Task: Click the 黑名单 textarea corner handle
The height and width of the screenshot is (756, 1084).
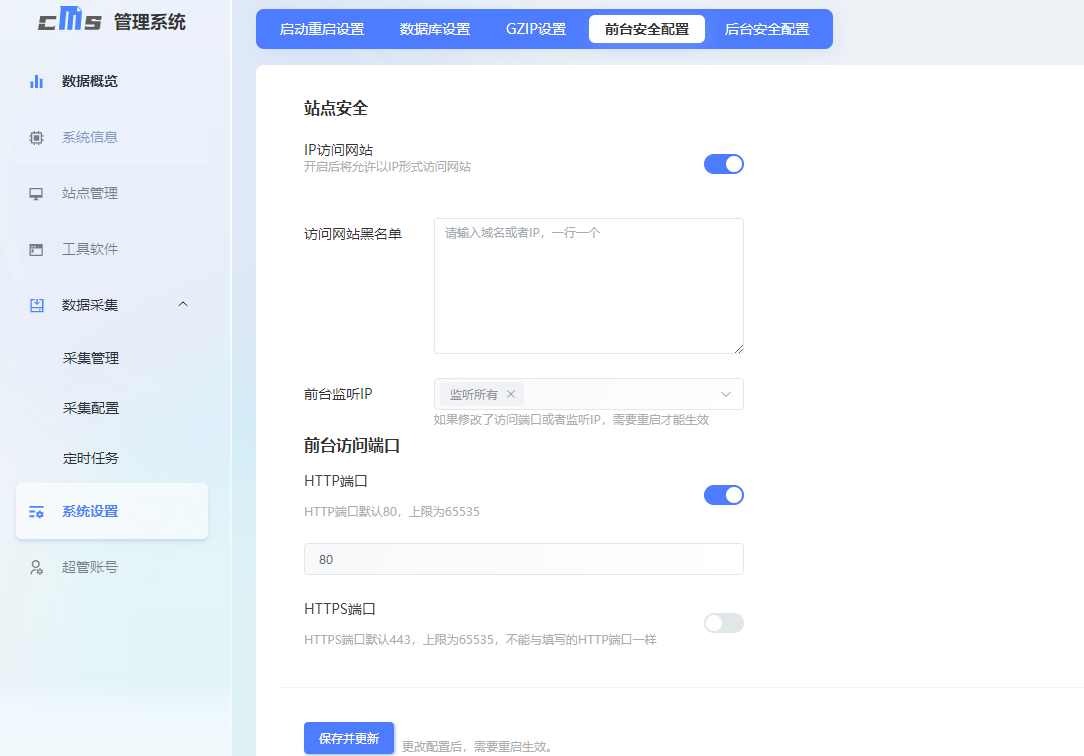Action: 738,348
